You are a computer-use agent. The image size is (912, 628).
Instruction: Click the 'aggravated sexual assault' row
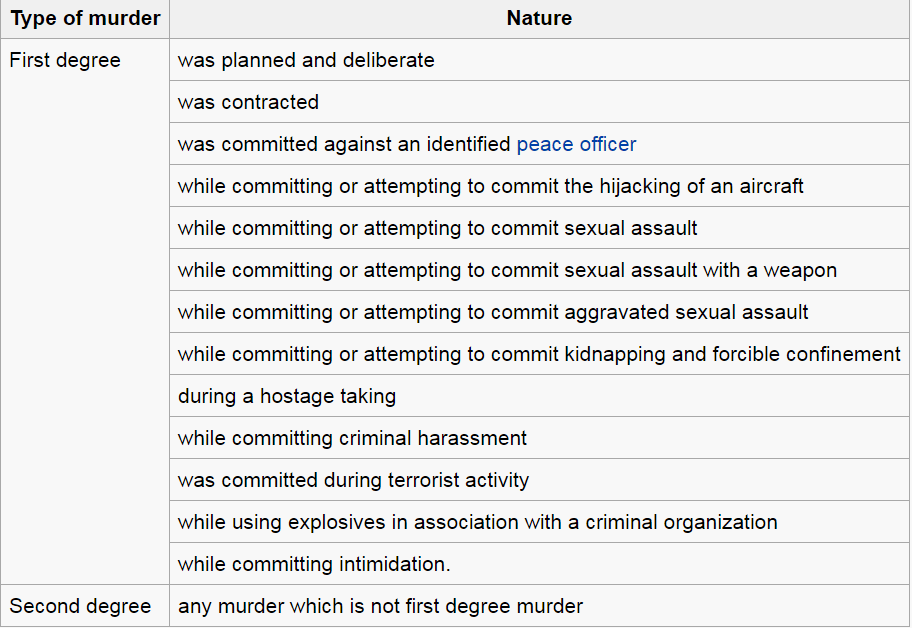(x=493, y=312)
